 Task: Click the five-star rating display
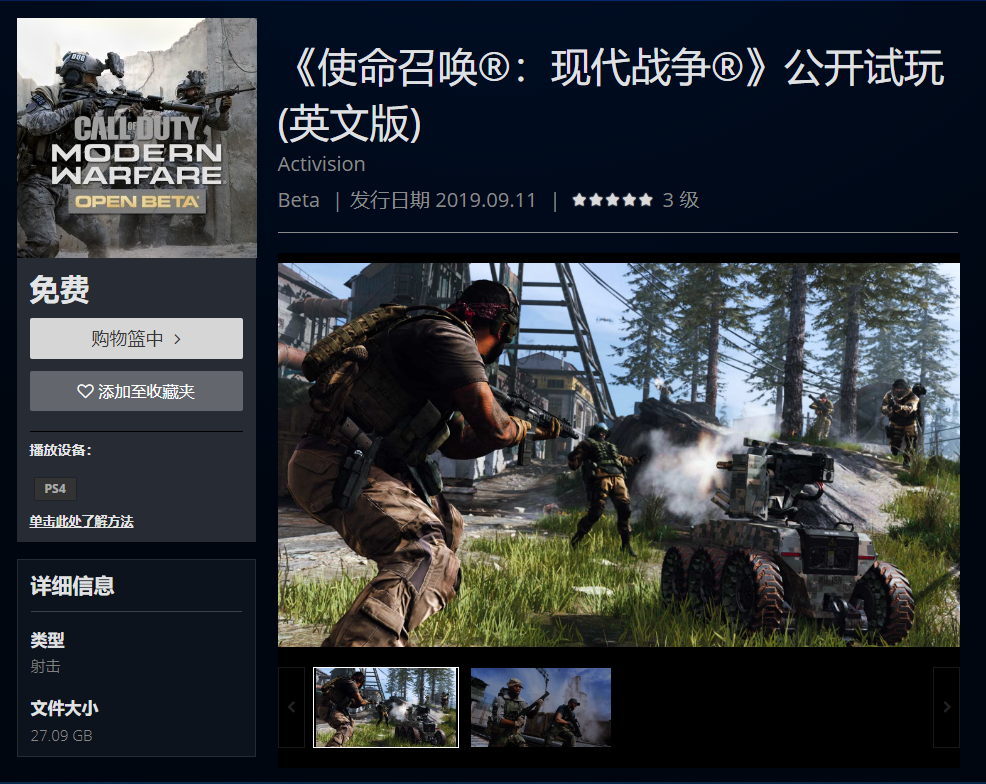click(612, 200)
